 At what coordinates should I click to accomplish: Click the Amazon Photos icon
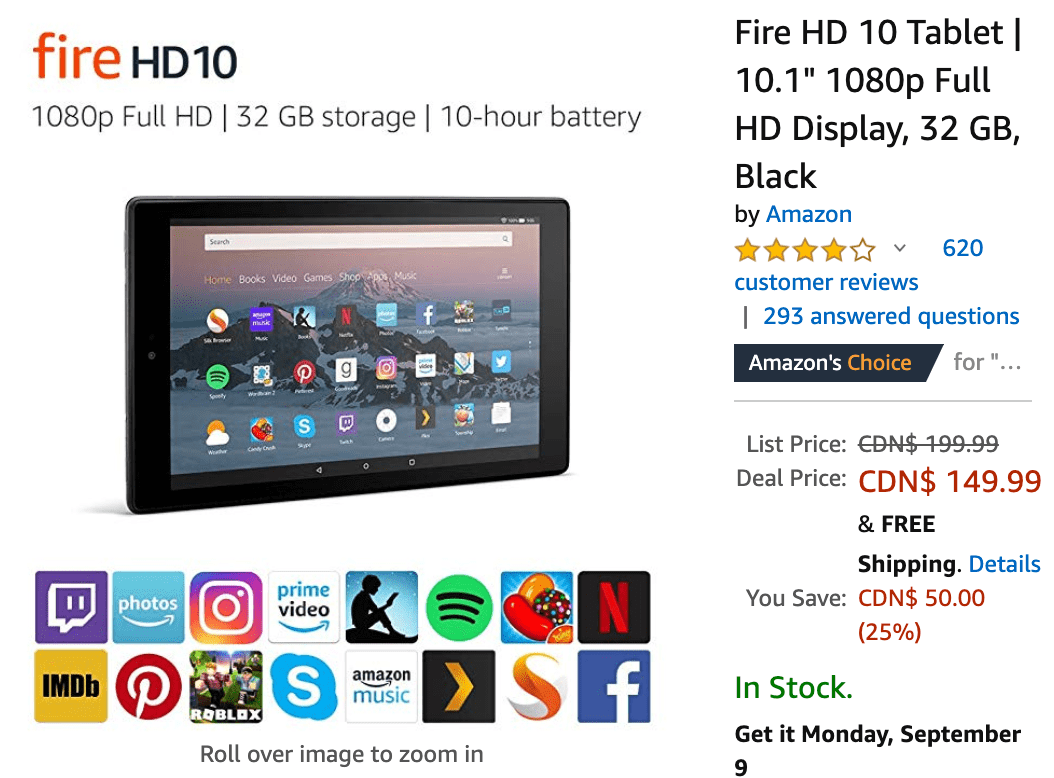coord(149,607)
